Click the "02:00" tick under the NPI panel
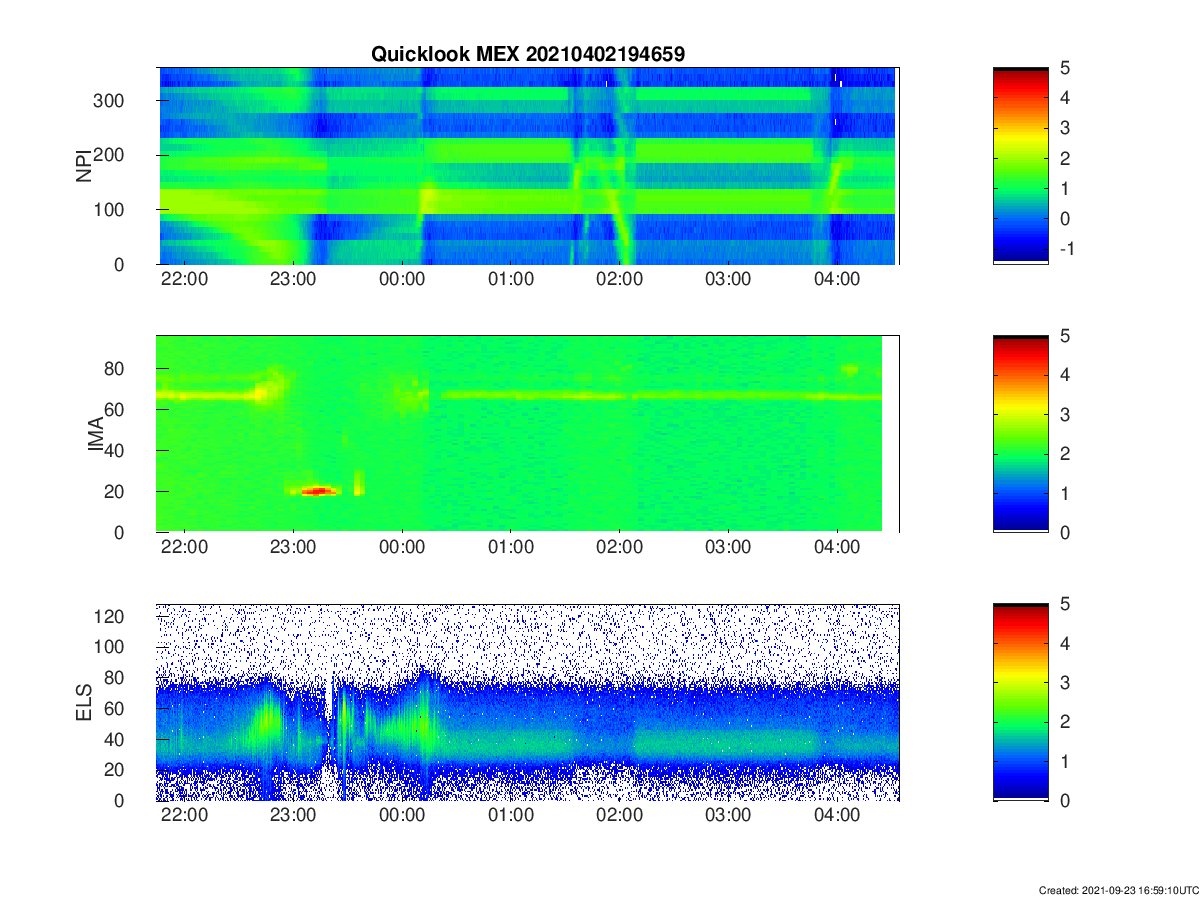 tap(619, 279)
